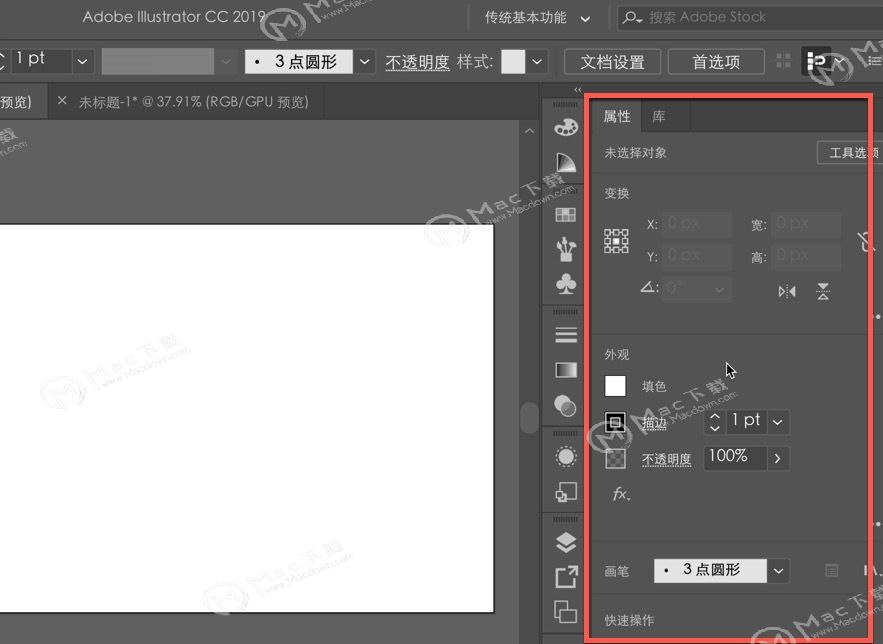The width and height of the screenshot is (883, 644).
Task: Click the rotation angle icon in Transform
Action: point(649,288)
